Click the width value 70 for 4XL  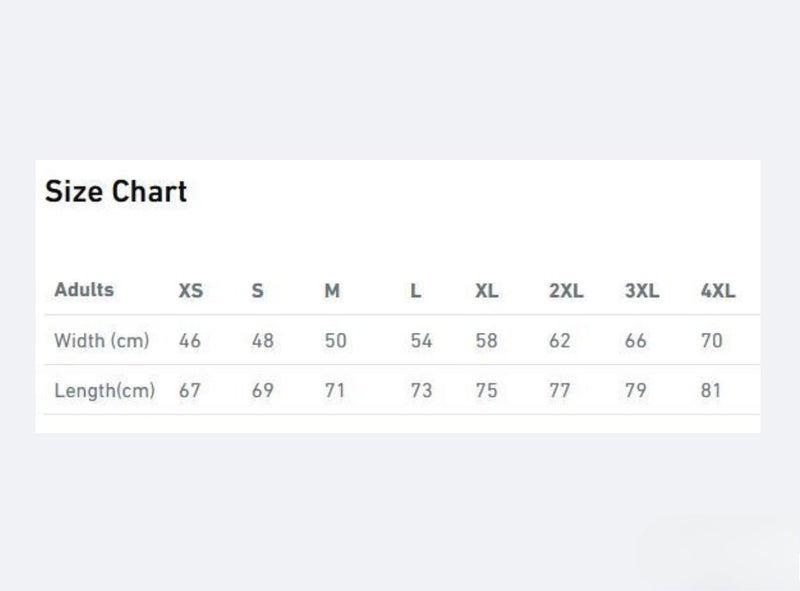click(x=712, y=341)
